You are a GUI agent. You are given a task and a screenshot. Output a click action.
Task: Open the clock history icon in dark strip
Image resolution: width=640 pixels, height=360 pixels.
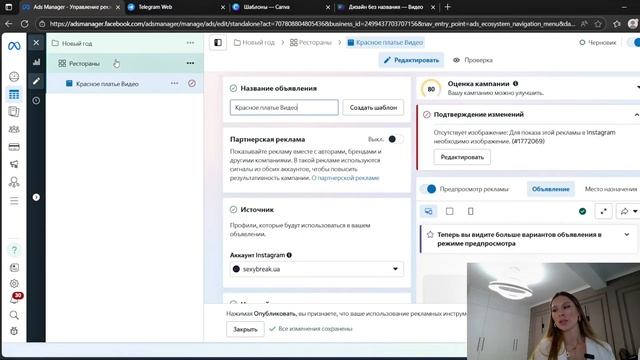tap(36, 100)
